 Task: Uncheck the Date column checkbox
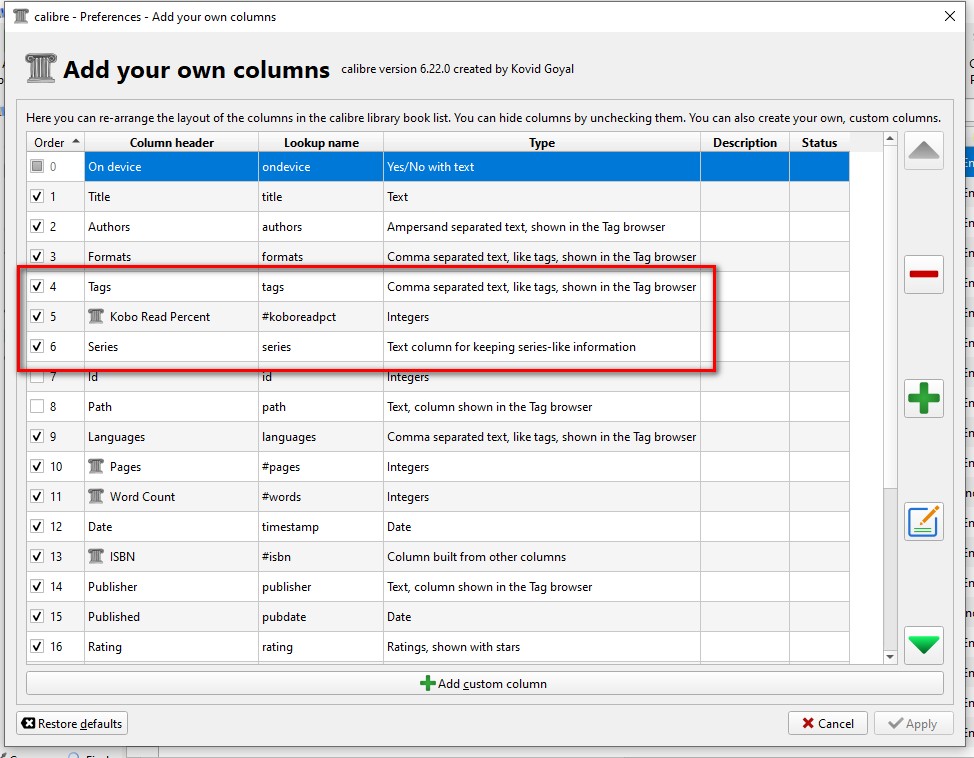click(37, 526)
